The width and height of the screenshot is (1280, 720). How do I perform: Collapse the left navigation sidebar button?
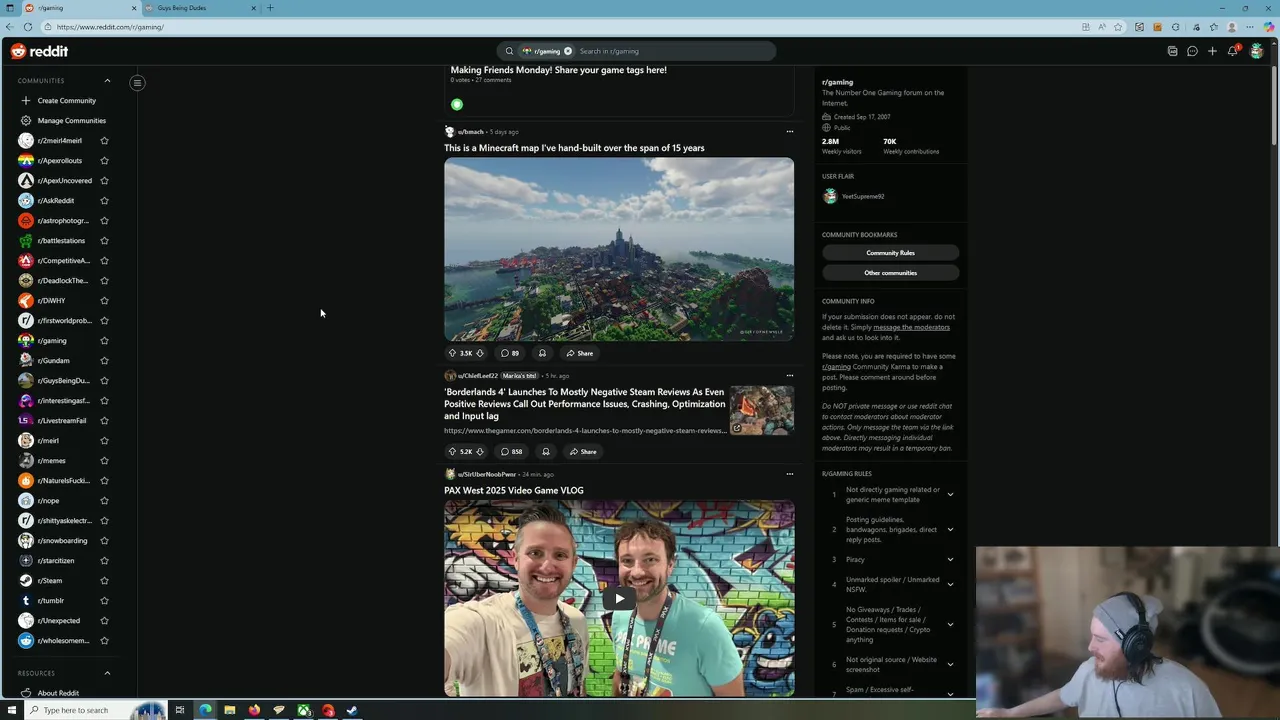click(x=138, y=82)
